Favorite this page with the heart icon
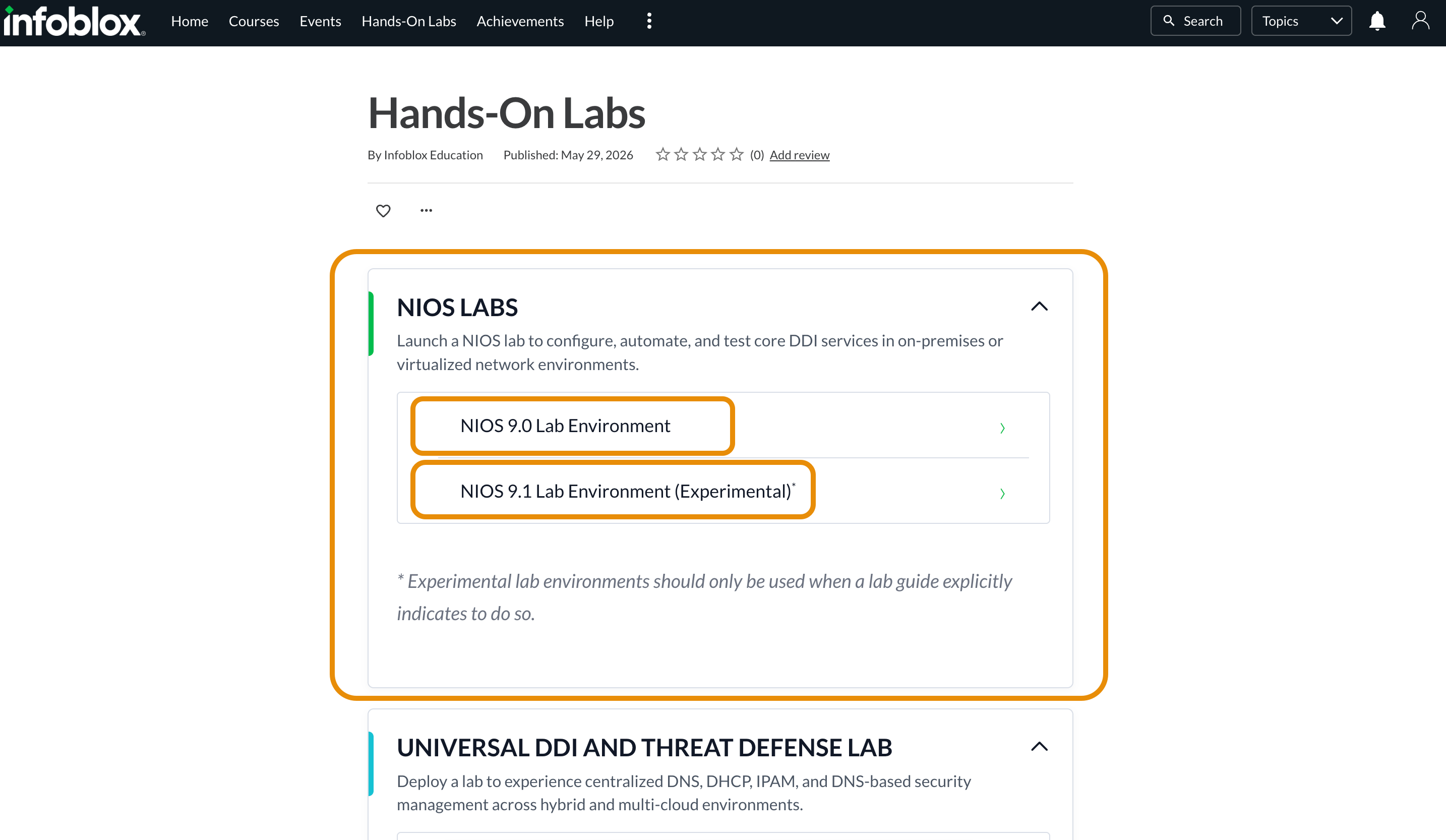1446x840 pixels. (383, 211)
